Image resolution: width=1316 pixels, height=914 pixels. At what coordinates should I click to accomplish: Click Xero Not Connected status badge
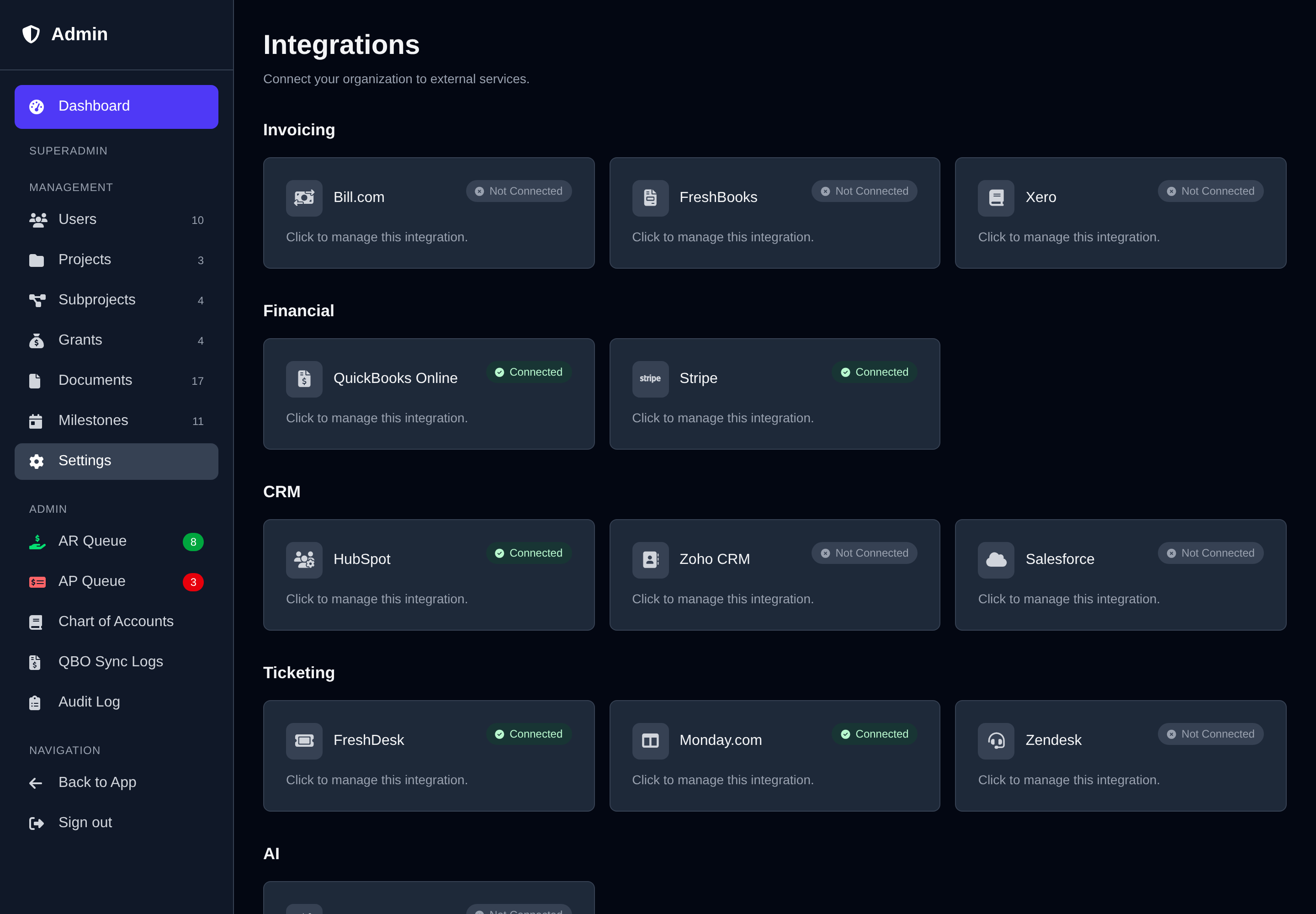tap(1210, 191)
